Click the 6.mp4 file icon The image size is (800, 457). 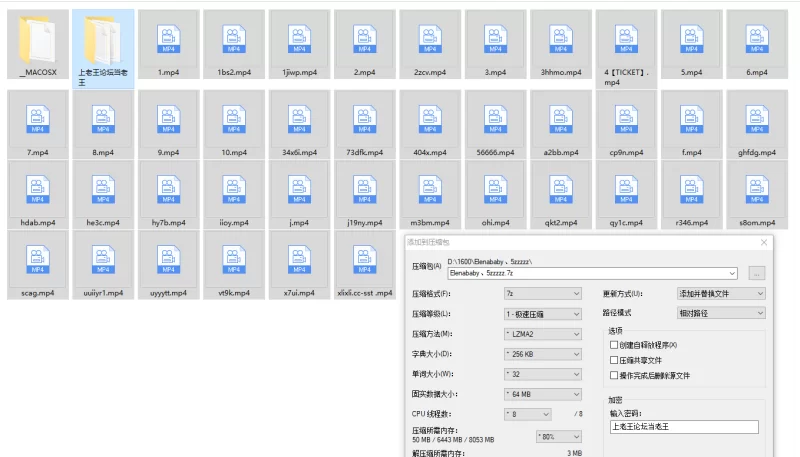click(x=757, y=40)
